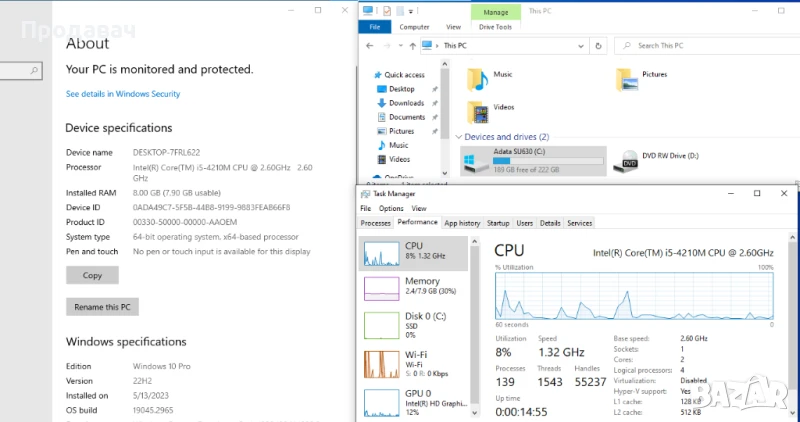Viewport: 800px width, 422px height.
Task: Open the Videos folder icon
Action: (479, 112)
